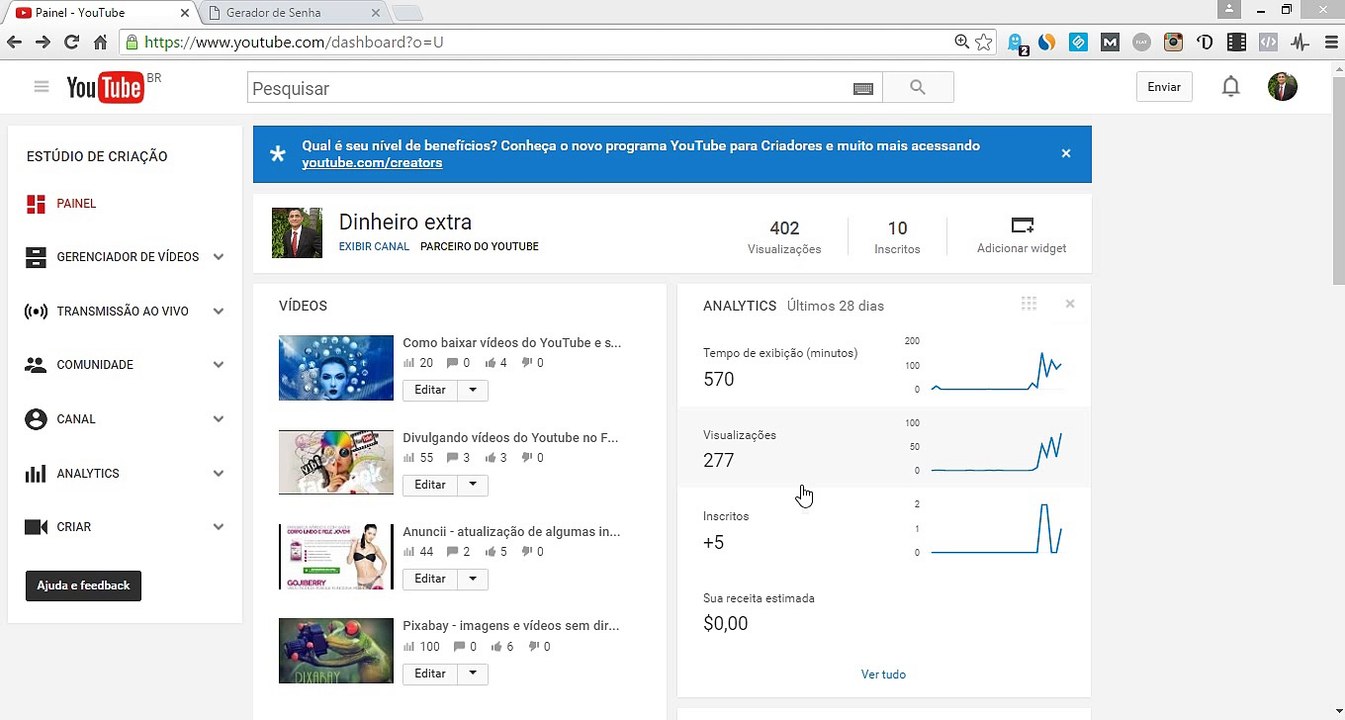Open Editar dropdown arrow for Pixabay video
The width and height of the screenshot is (1345, 720).
point(473,674)
